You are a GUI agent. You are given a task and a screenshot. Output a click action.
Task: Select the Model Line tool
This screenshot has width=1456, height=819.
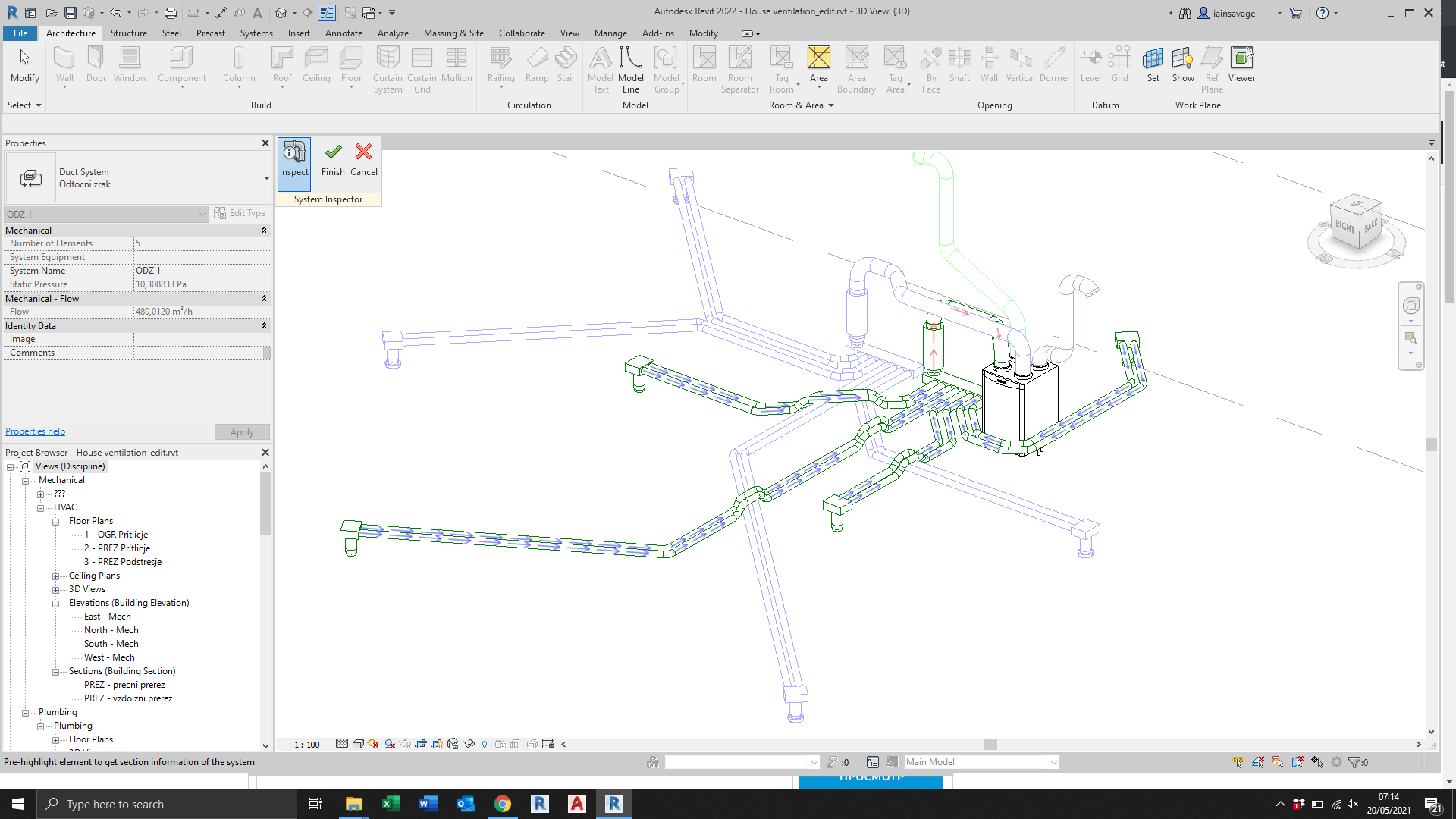[630, 70]
